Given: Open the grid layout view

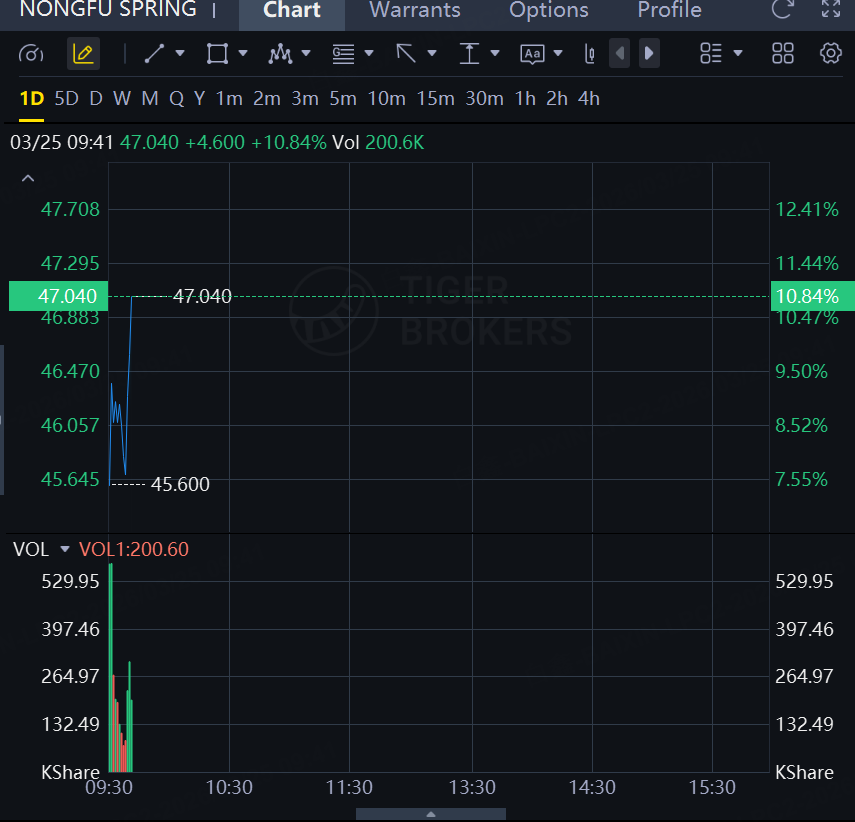Looking at the screenshot, I should (x=783, y=54).
